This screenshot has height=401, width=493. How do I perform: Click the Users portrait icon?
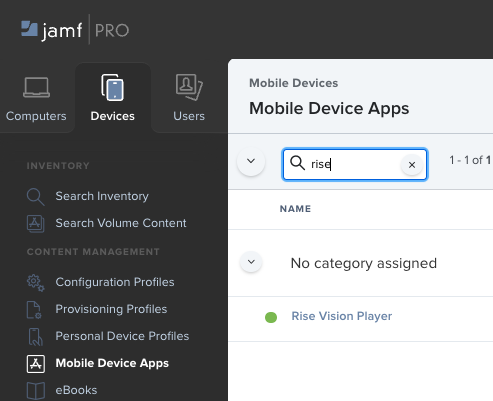(189, 87)
